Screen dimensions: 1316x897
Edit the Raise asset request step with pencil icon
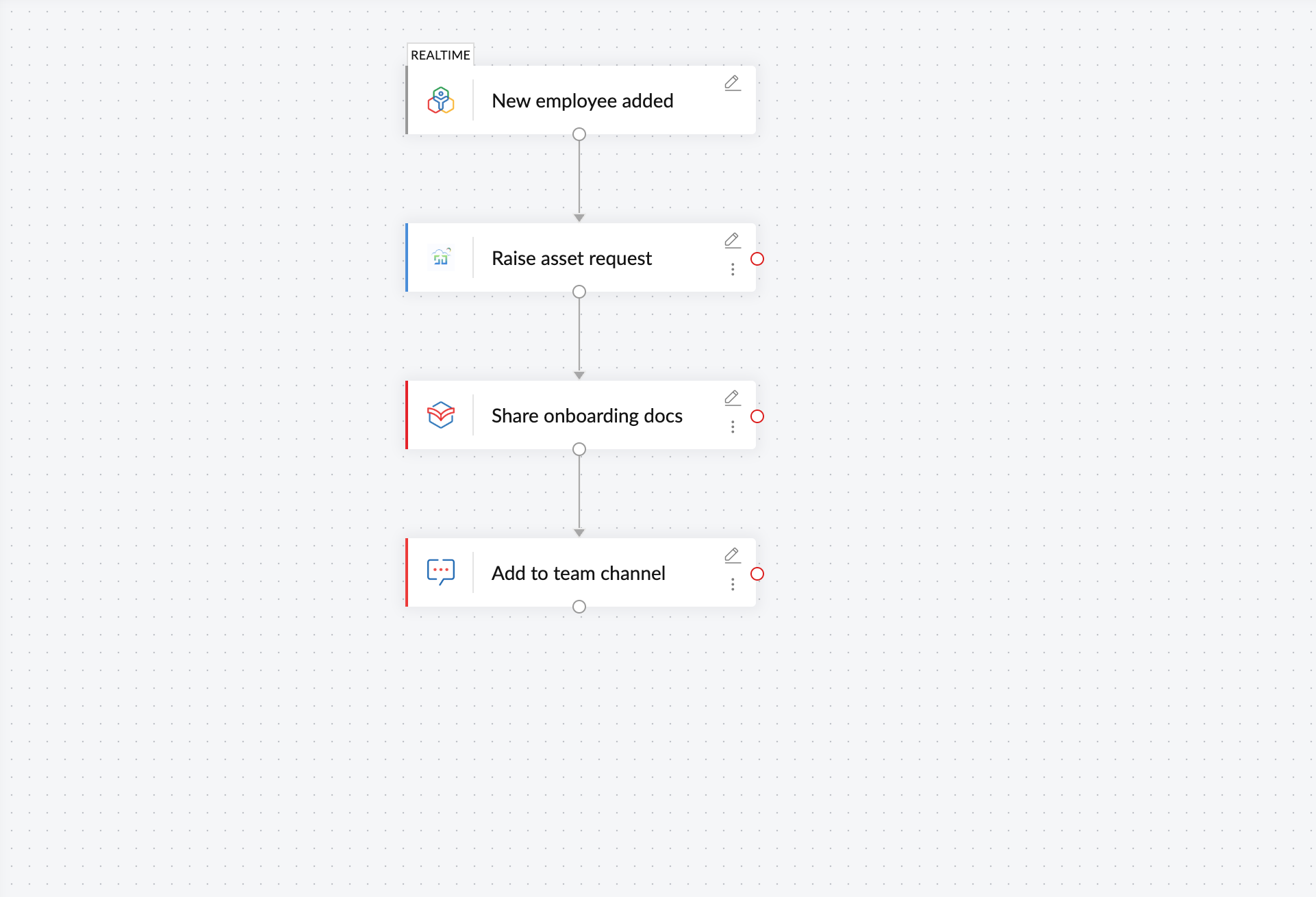point(732,240)
